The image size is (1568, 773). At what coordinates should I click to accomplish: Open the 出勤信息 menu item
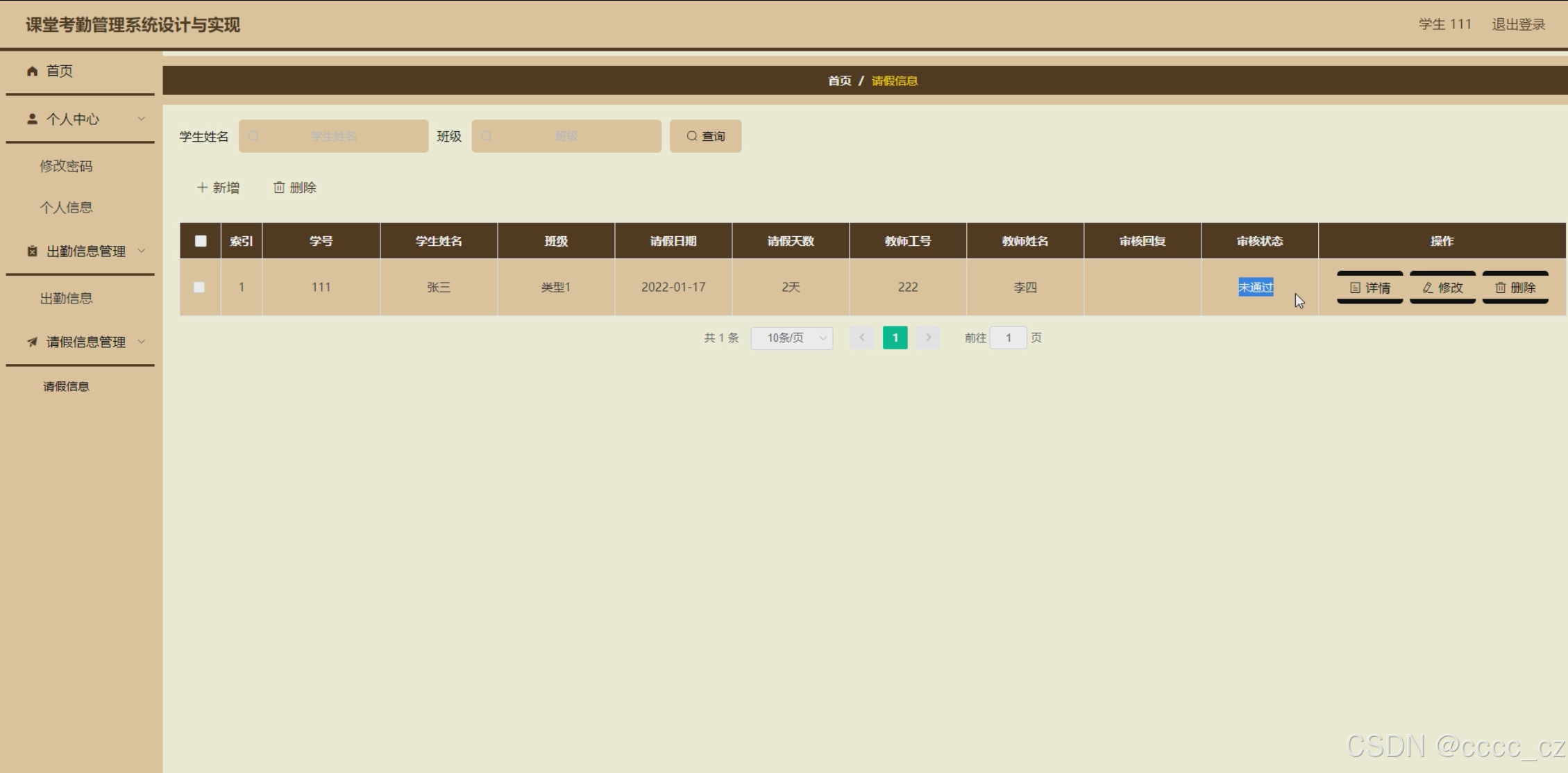(x=66, y=299)
